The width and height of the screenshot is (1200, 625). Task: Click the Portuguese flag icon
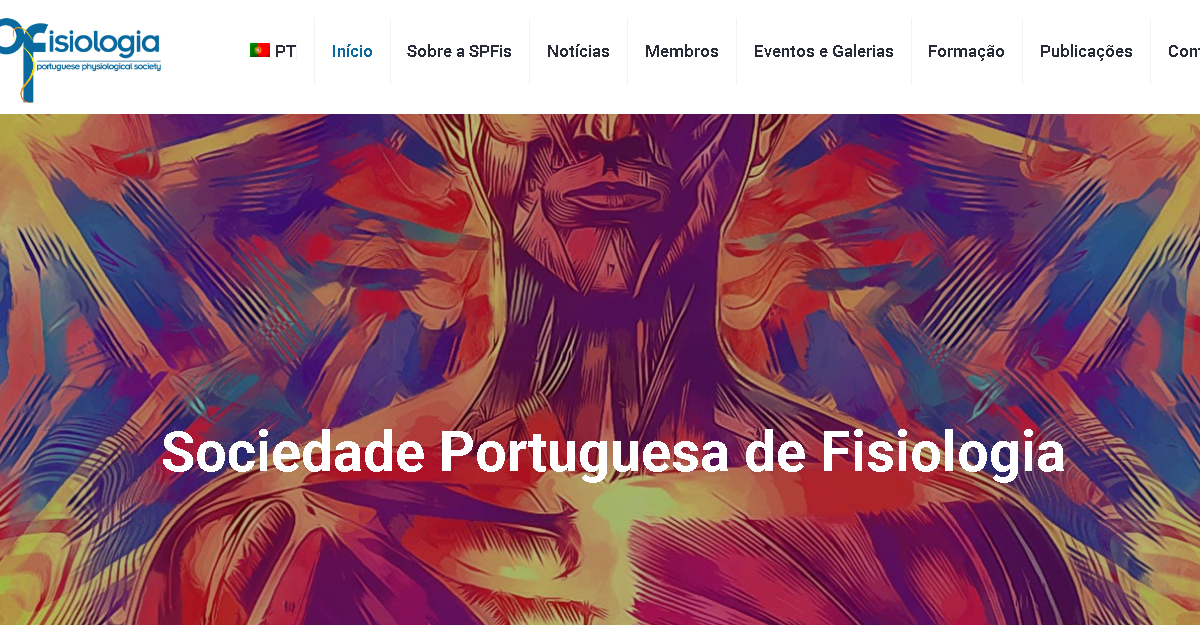[x=259, y=51]
